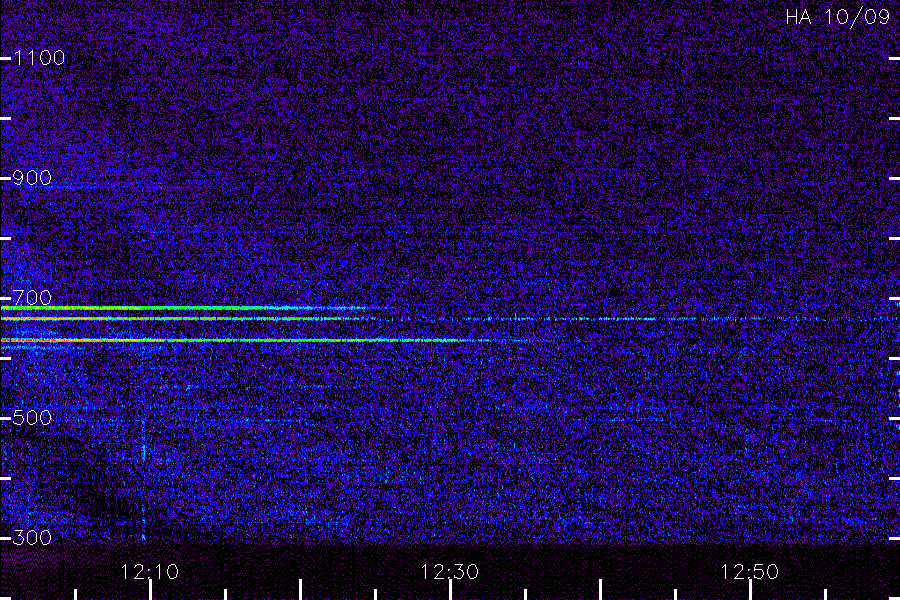
Task: Click the 700 frequency axis label
Action: [32, 297]
